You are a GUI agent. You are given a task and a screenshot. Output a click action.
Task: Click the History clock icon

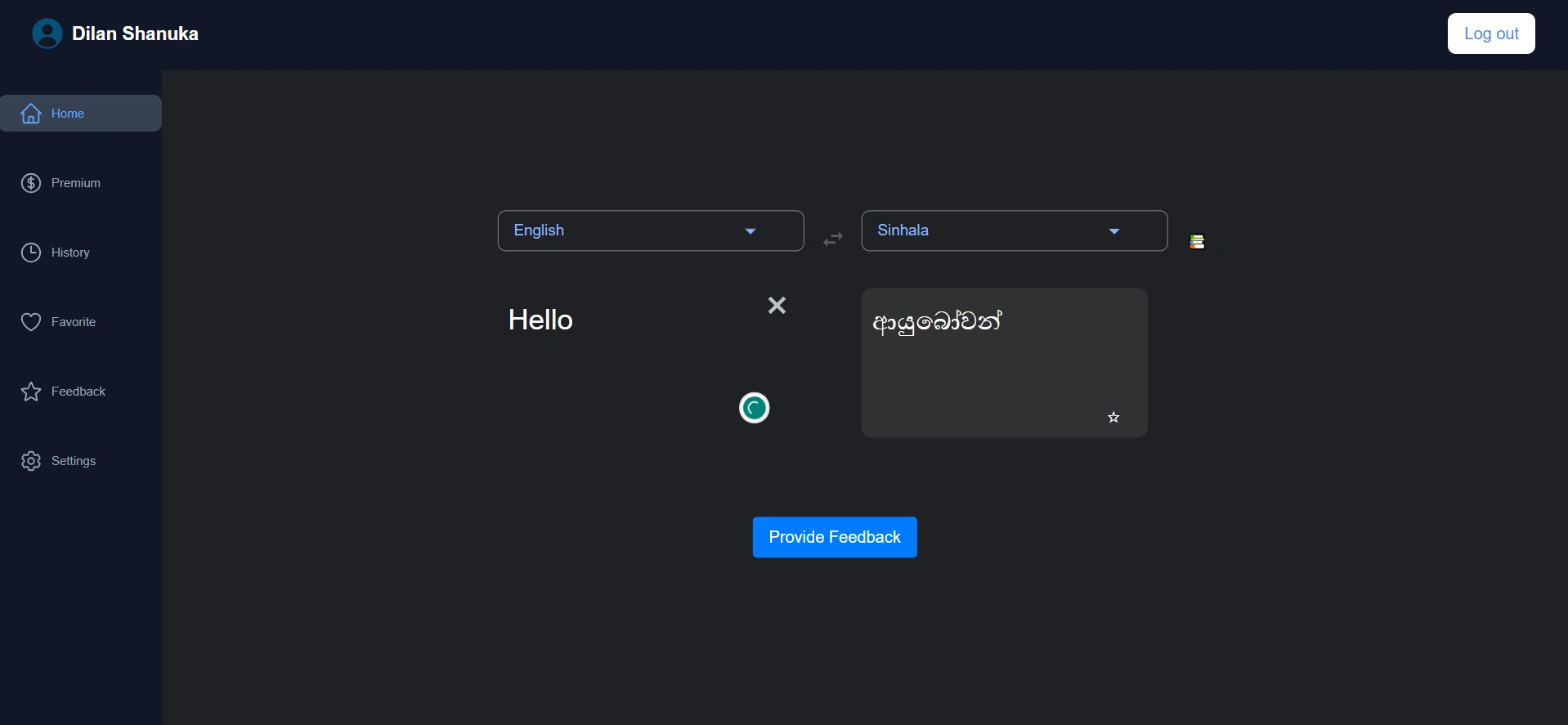31,253
